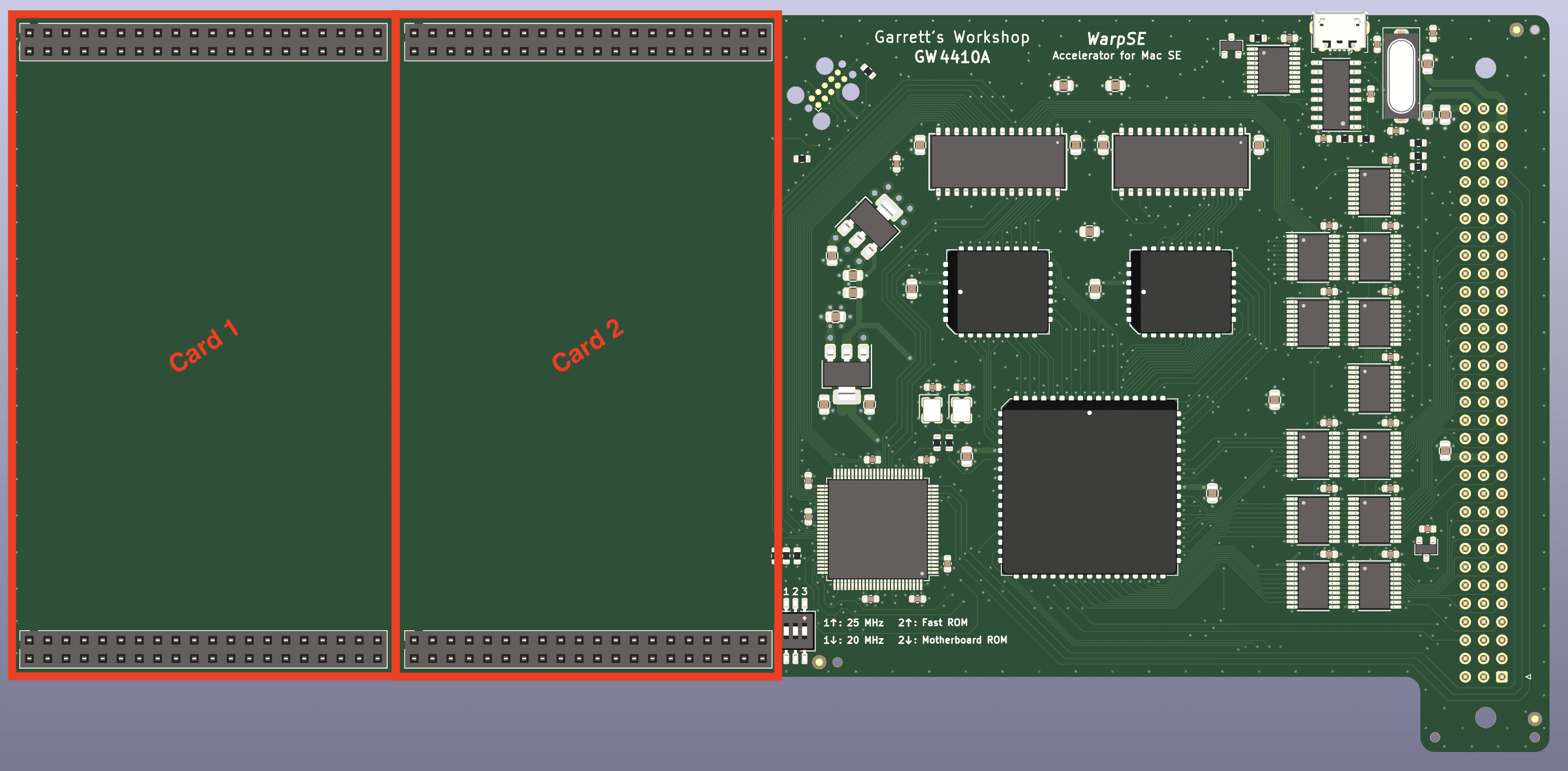
Task: Click the "1↓: 20 MHz" label
Action: click(x=854, y=640)
